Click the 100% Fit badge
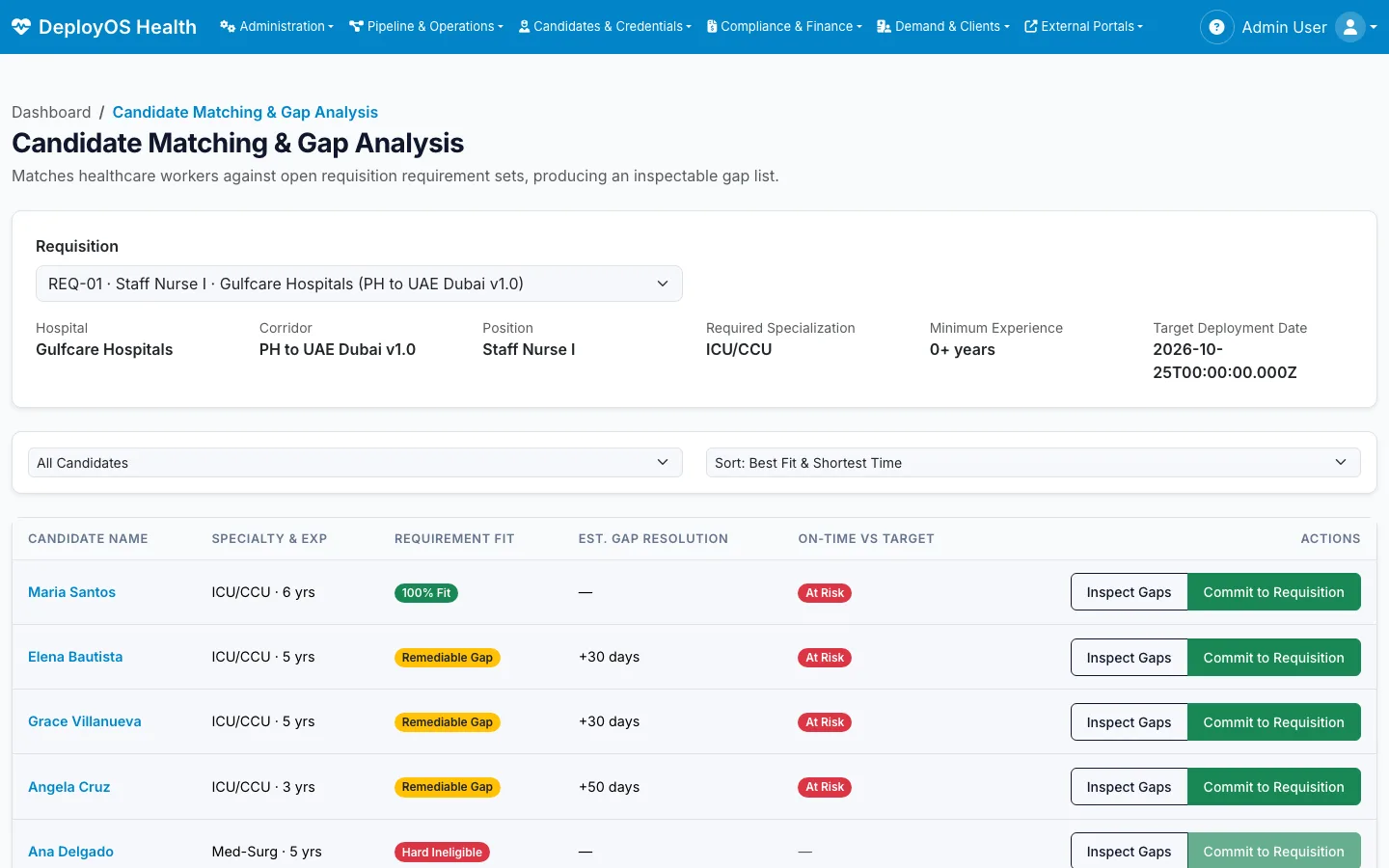1389x868 pixels. tap(426, 593)
